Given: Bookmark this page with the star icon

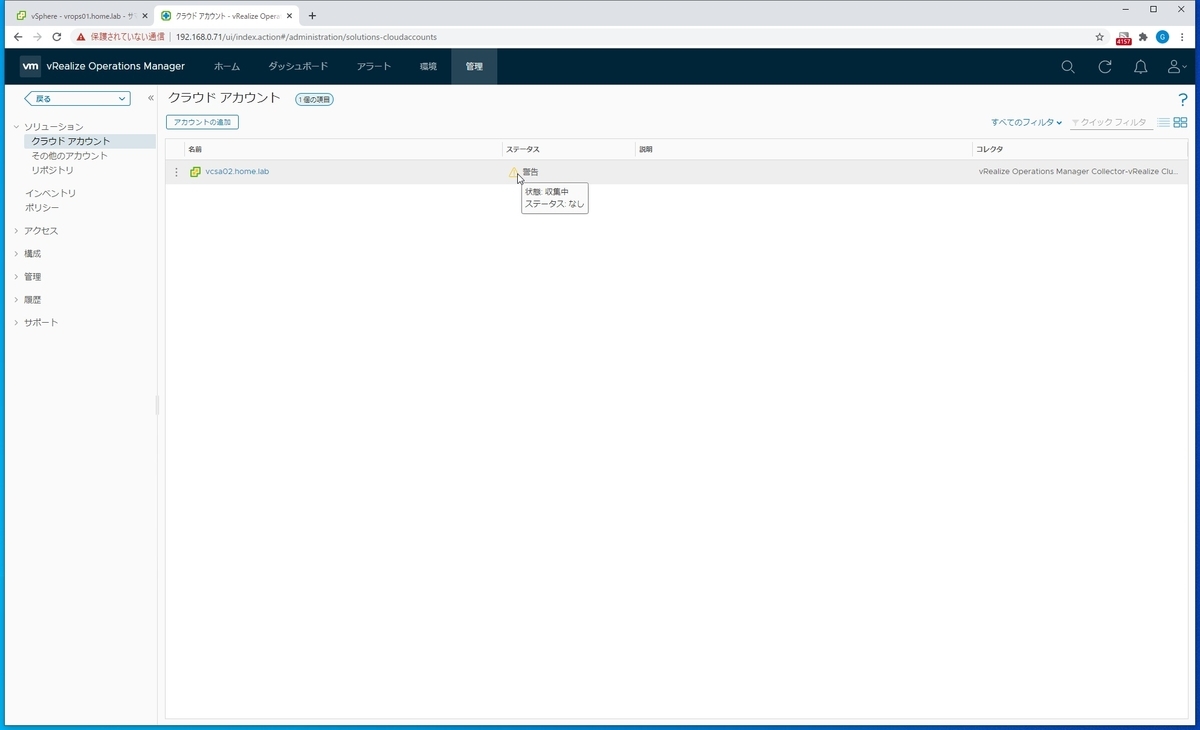Looking at the screenshot, I should (1100, 37).
